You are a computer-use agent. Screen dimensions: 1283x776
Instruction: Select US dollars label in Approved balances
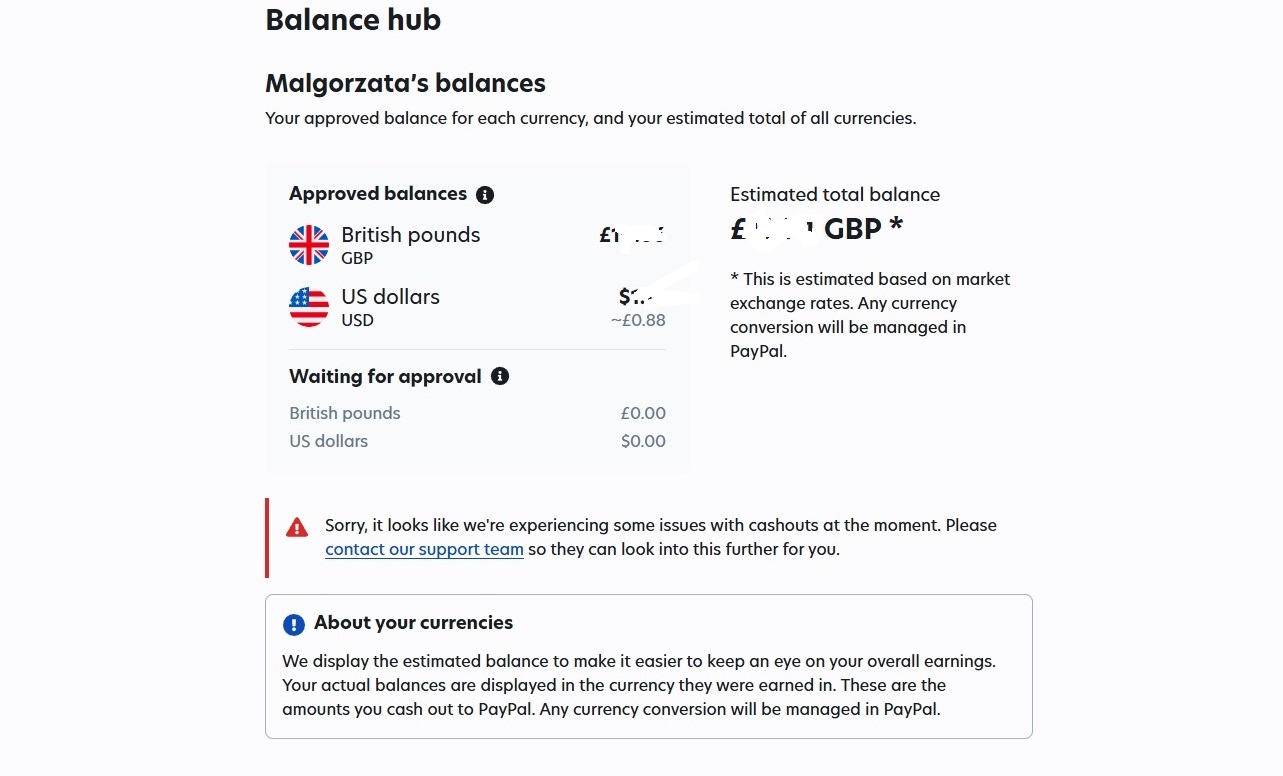click(x=390, y=297)
